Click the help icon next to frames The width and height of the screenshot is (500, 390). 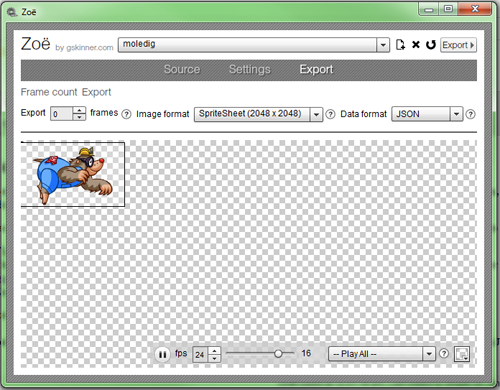[x=126, y=114]
